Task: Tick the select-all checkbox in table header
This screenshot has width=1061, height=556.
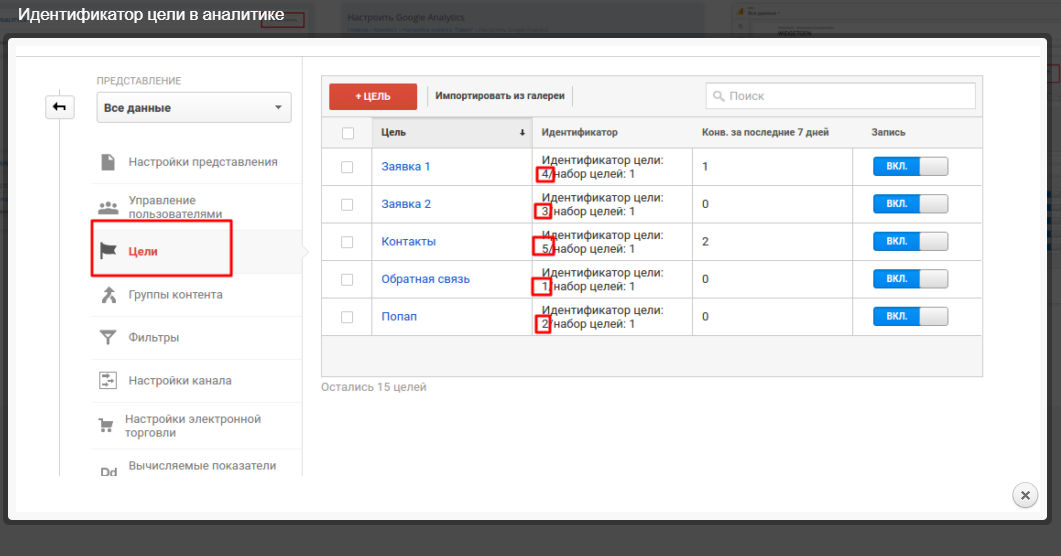Action: pyautogui.click(x=347, y=133)
